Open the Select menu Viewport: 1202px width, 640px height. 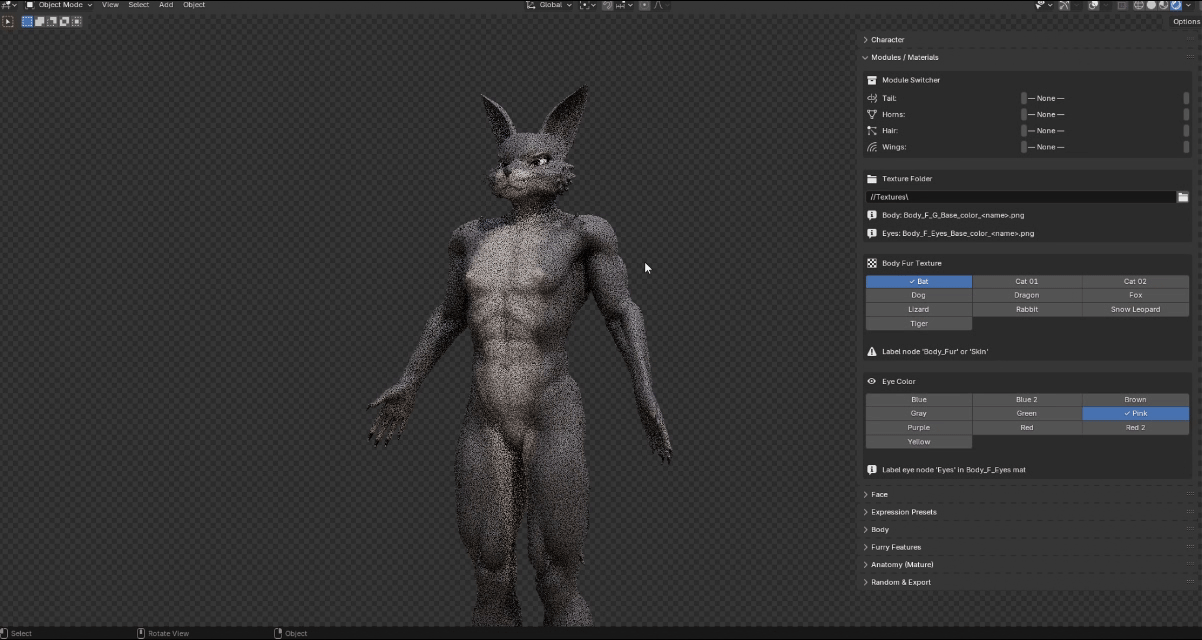pos(139,5)
